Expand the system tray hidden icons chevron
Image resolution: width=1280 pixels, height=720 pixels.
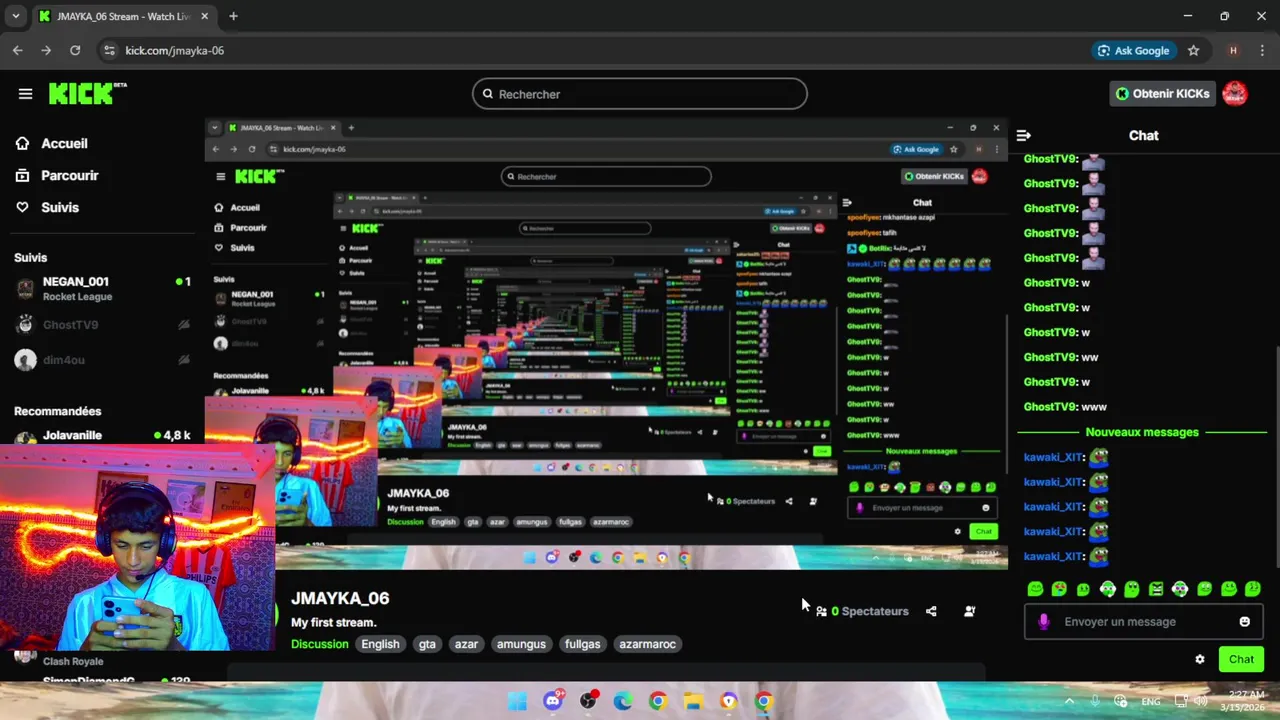coord(1069,701)
